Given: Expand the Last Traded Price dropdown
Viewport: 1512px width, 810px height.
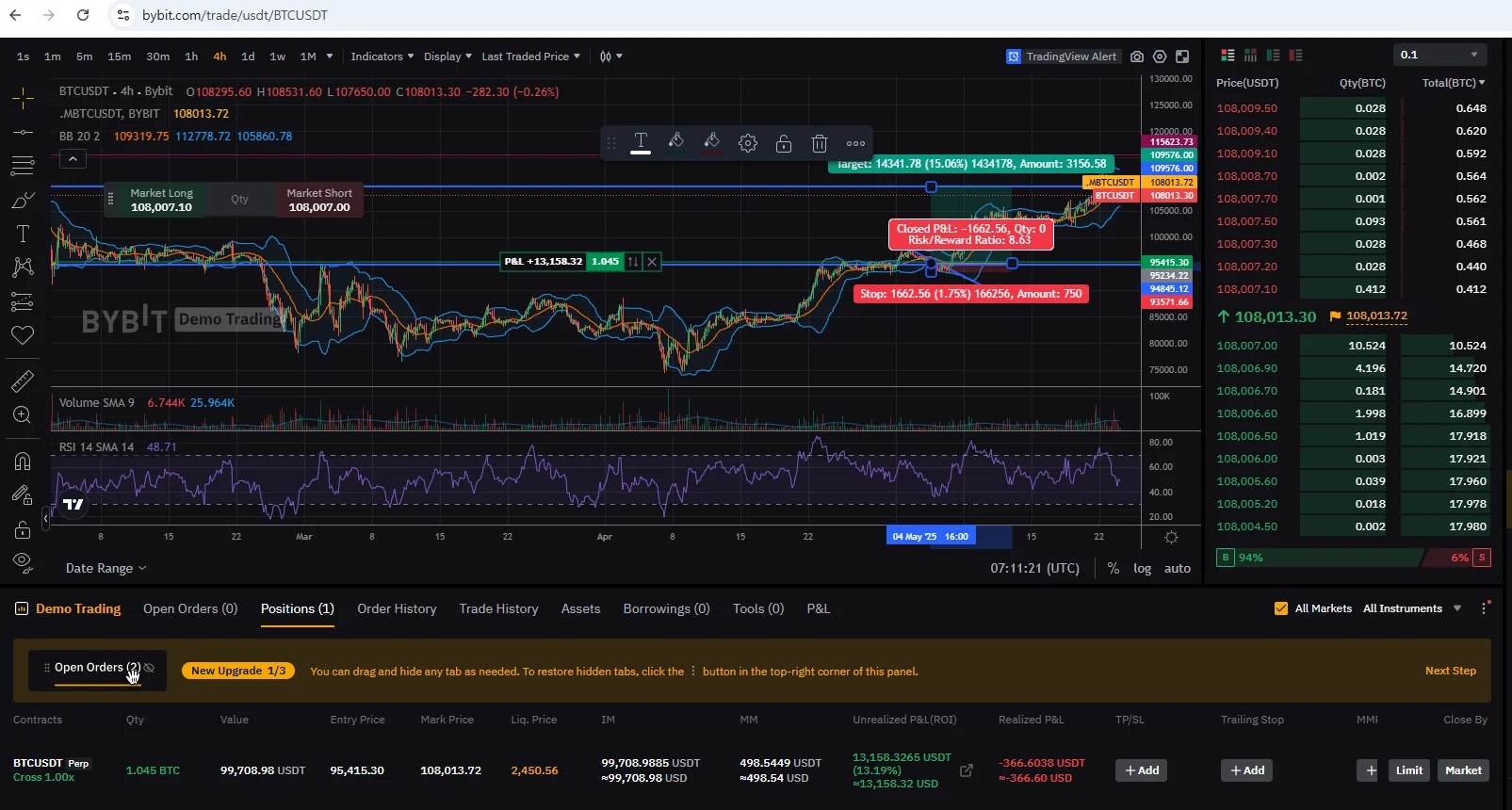Looking at the screenshot, I should tap(530, 57).
